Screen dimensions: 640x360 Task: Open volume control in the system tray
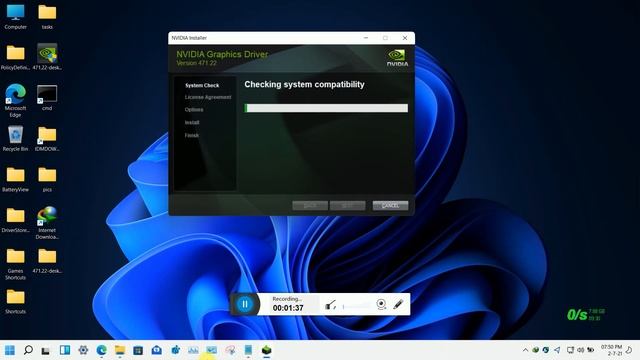[x=580, y=350]
